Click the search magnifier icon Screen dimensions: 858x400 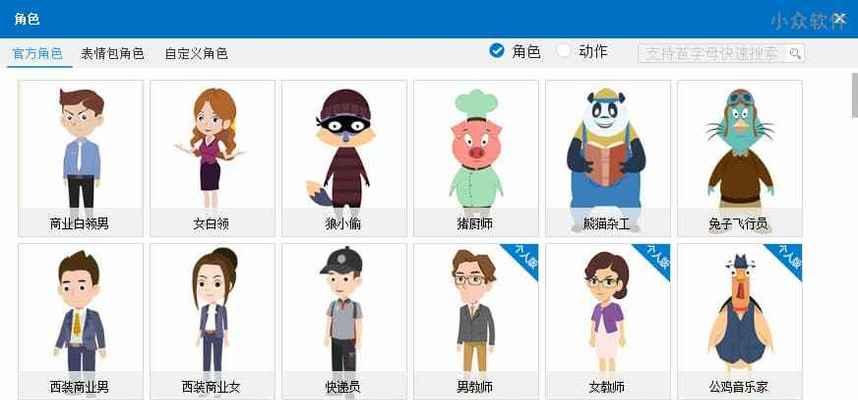(x=795, y=54)
